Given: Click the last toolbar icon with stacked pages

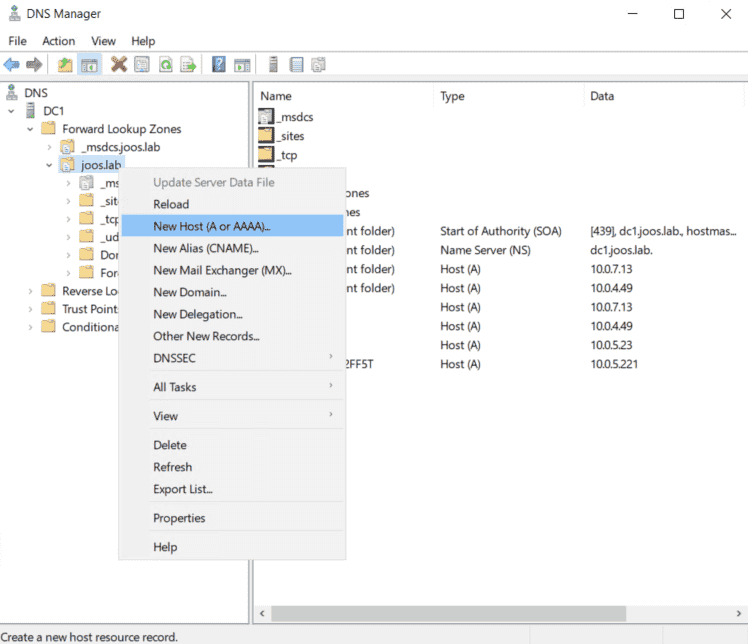Looking at the screenshot, I should point(318,64).
